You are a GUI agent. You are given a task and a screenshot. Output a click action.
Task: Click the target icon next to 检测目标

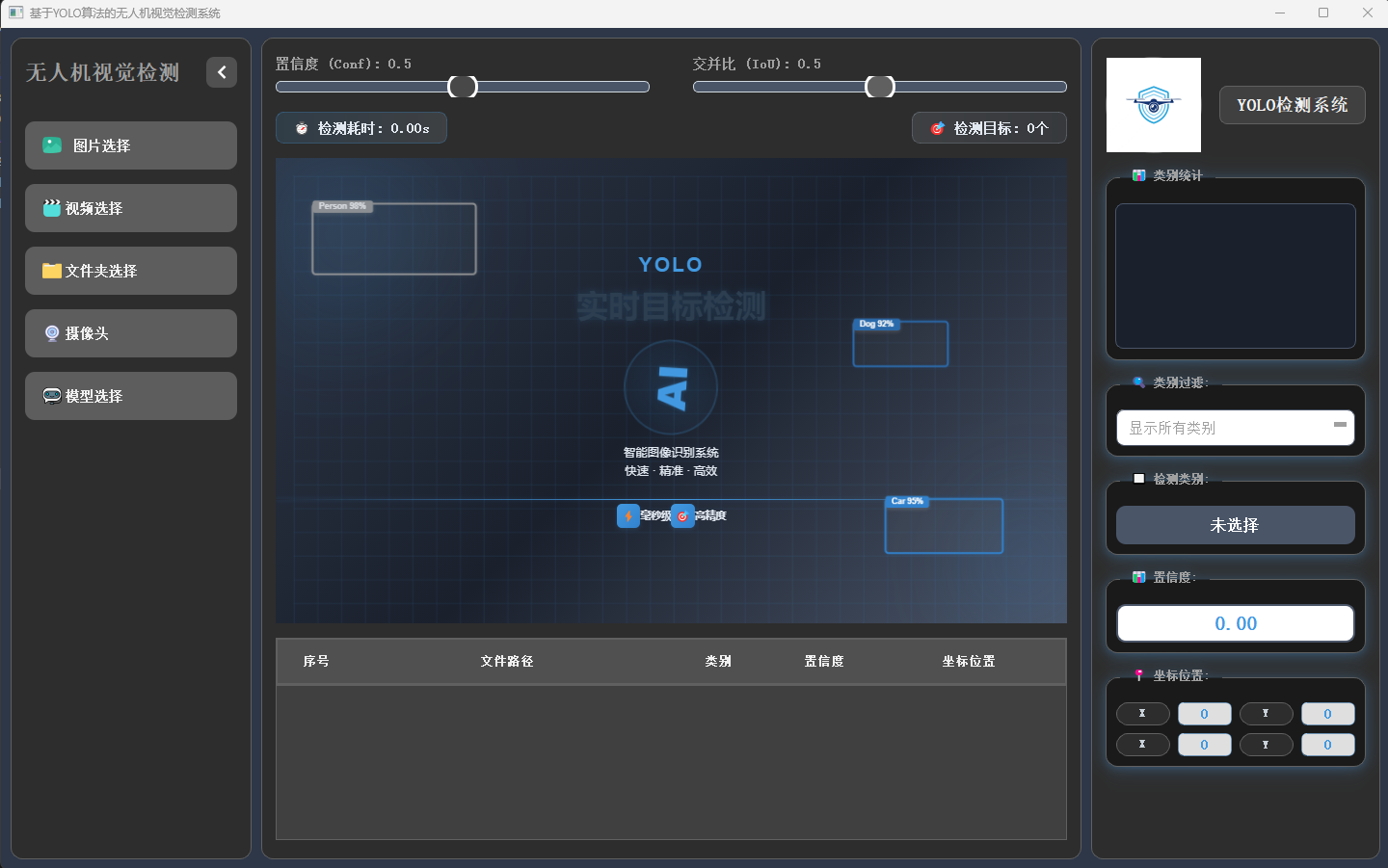[937, 128]
